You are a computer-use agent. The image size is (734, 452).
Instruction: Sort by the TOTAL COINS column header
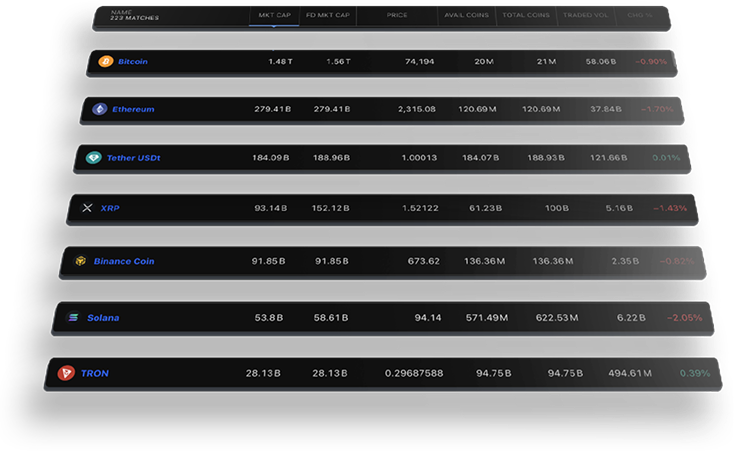tap(526, 15)
